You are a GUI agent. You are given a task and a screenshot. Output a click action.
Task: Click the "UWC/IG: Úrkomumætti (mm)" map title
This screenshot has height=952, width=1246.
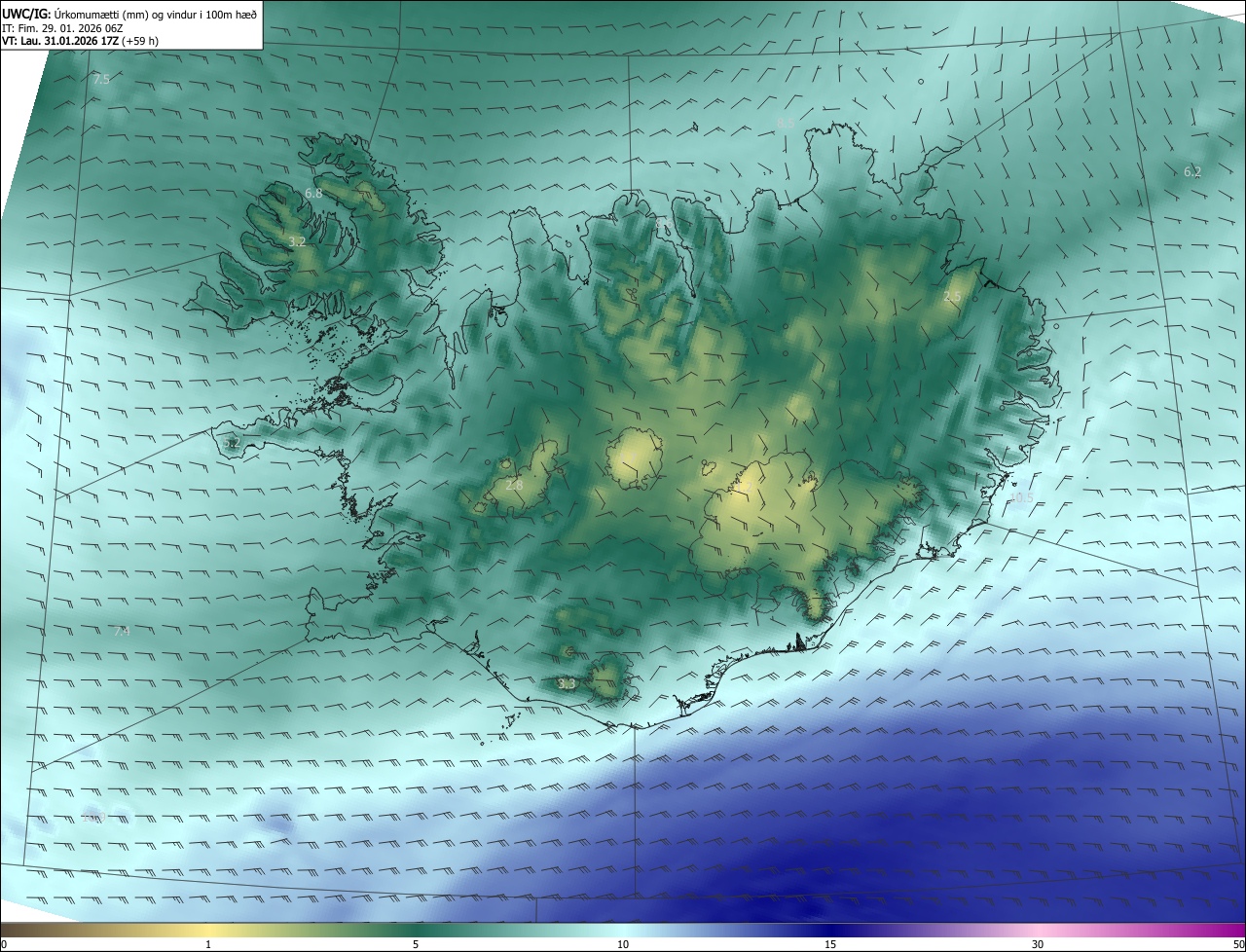pyautogui.click(x=128, y=14)
